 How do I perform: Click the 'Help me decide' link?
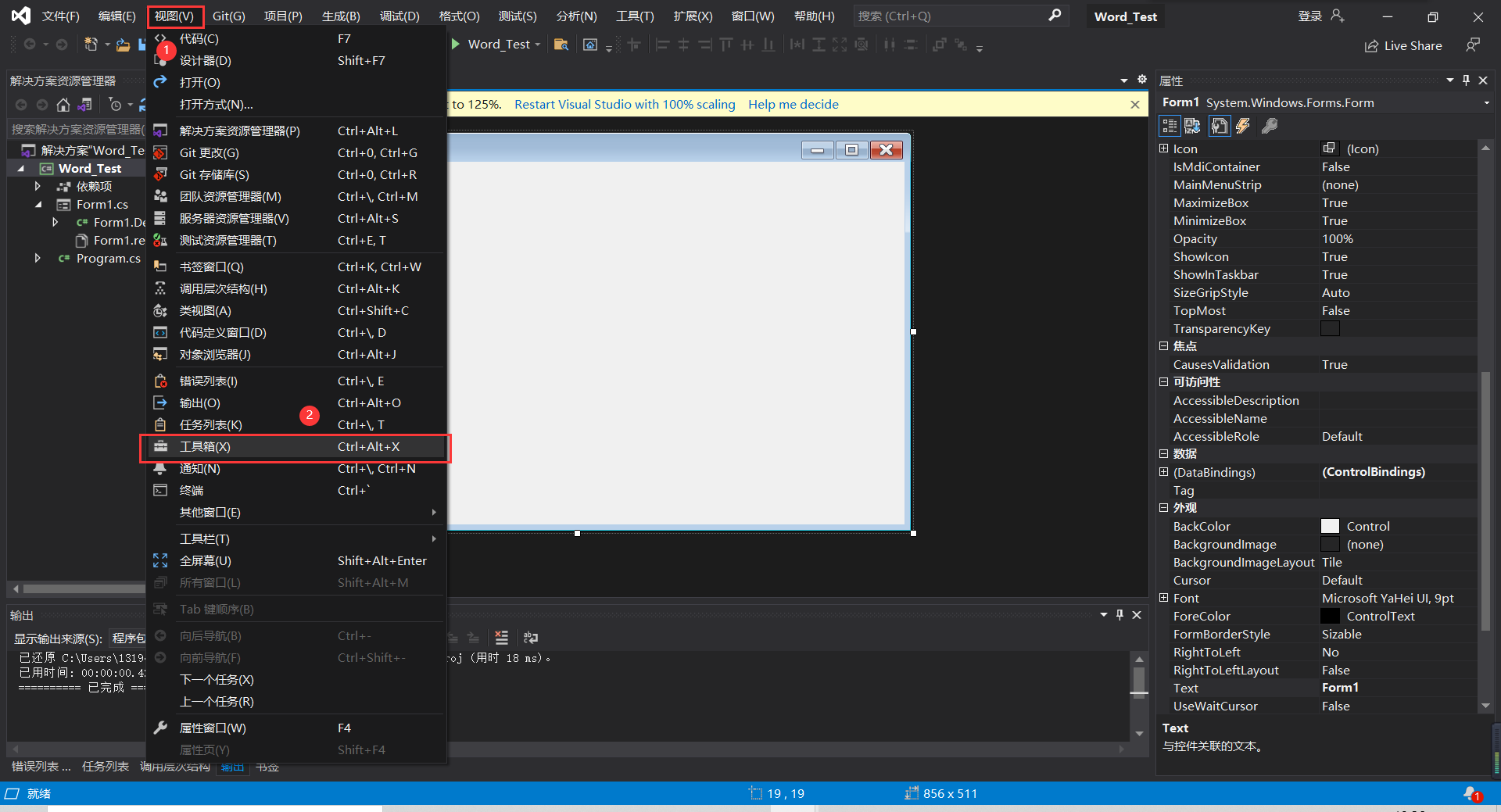(x=793, y=105)
